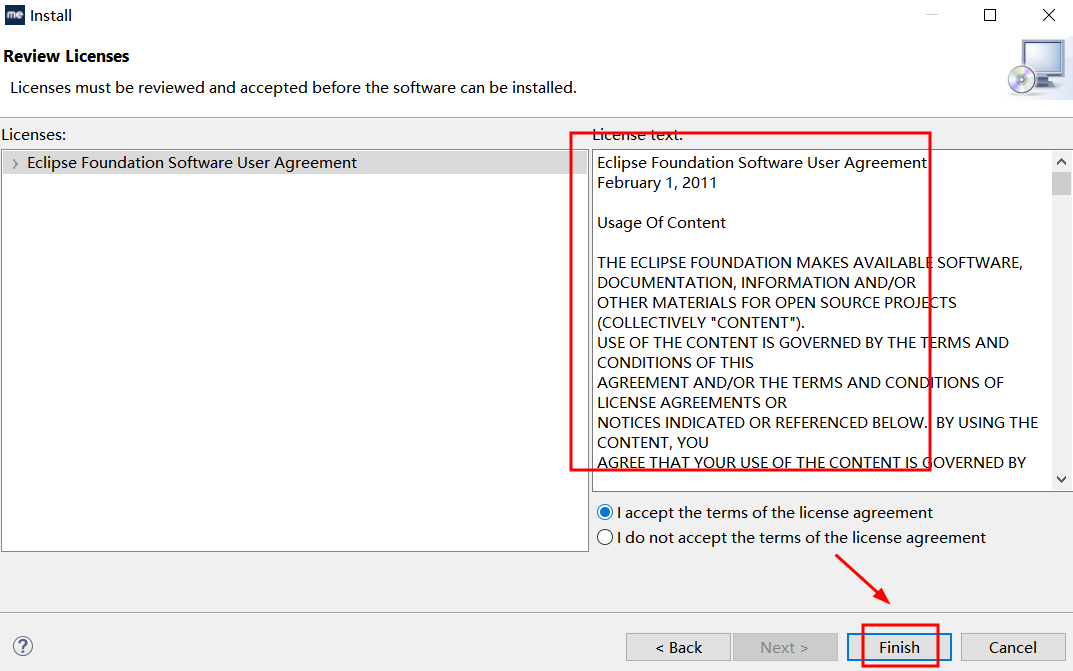Click the MyEclipse 'me' title bar icon
The width and height of the screenshot is (1073, 671).
tap(14, 15)
